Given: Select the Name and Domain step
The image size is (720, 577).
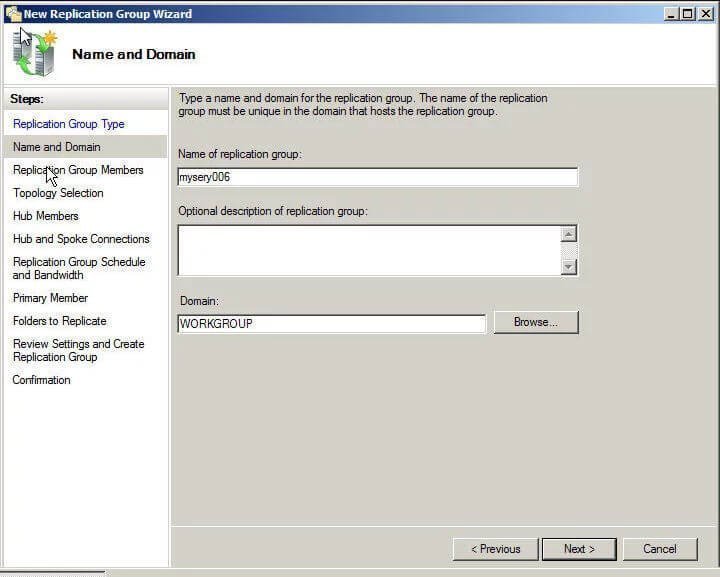Looking at the screenshot, I should (57, 147).
